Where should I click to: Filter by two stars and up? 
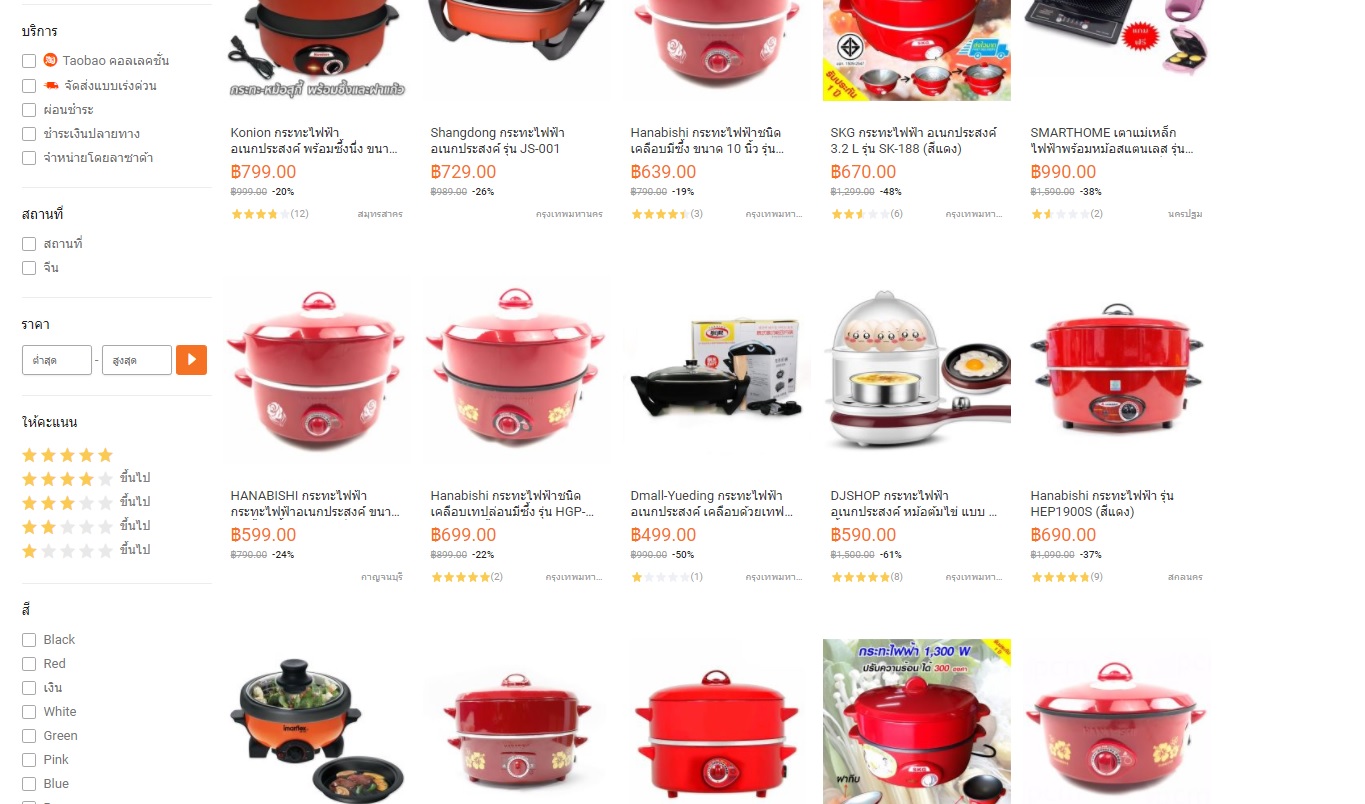pos(86,527)
